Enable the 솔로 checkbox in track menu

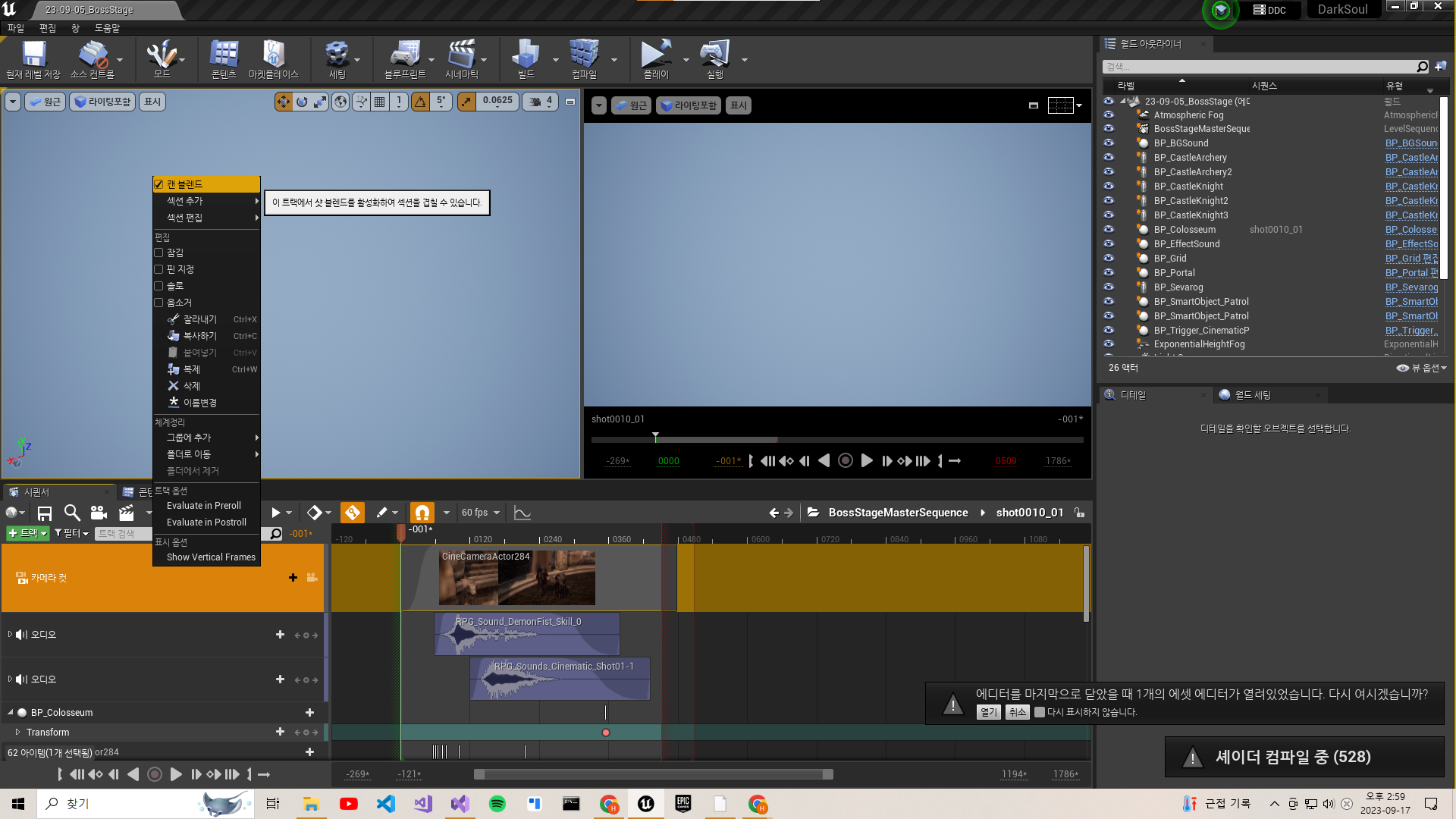159,286
